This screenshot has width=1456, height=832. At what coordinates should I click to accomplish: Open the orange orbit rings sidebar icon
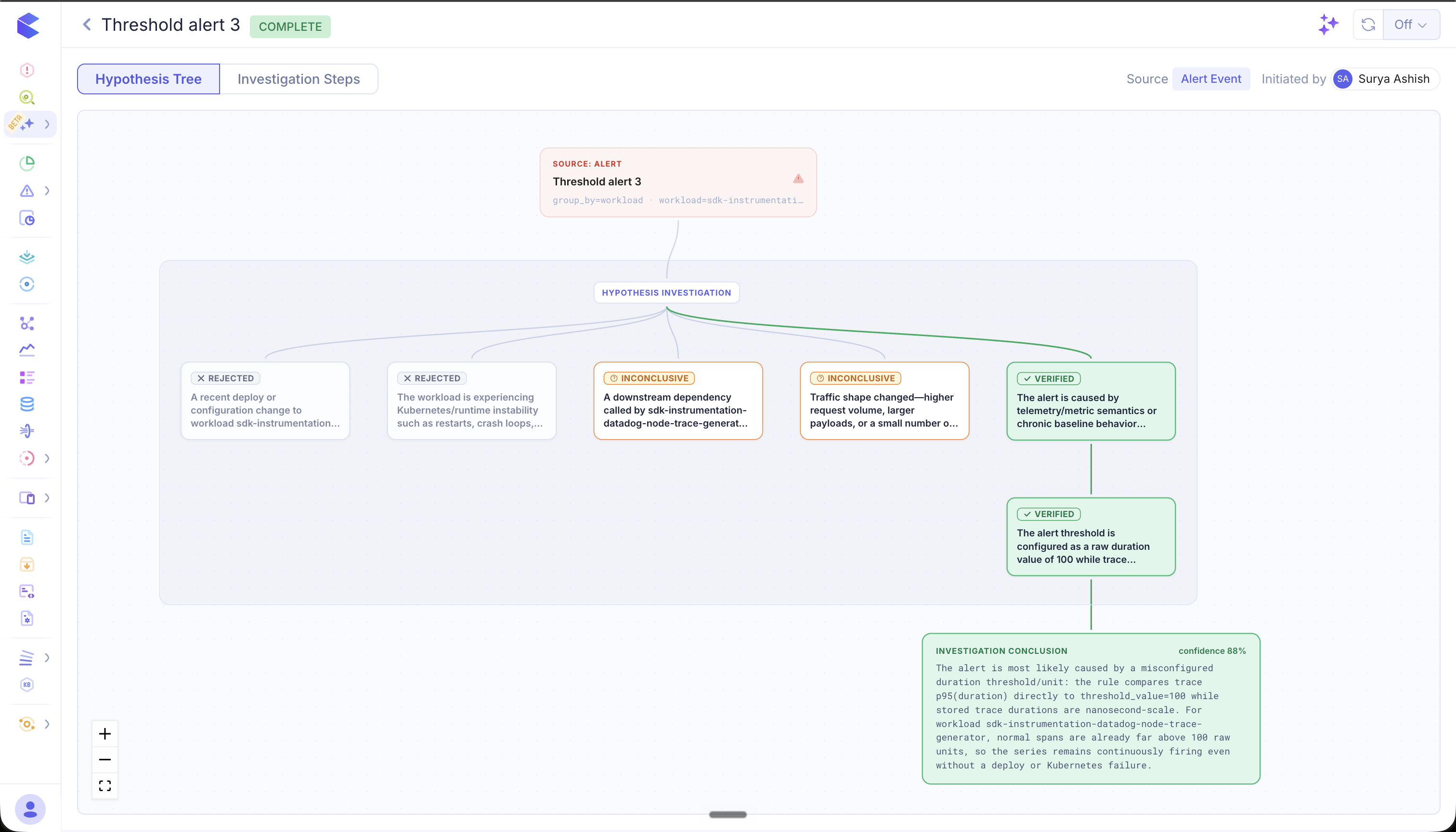tap(27, 724)
